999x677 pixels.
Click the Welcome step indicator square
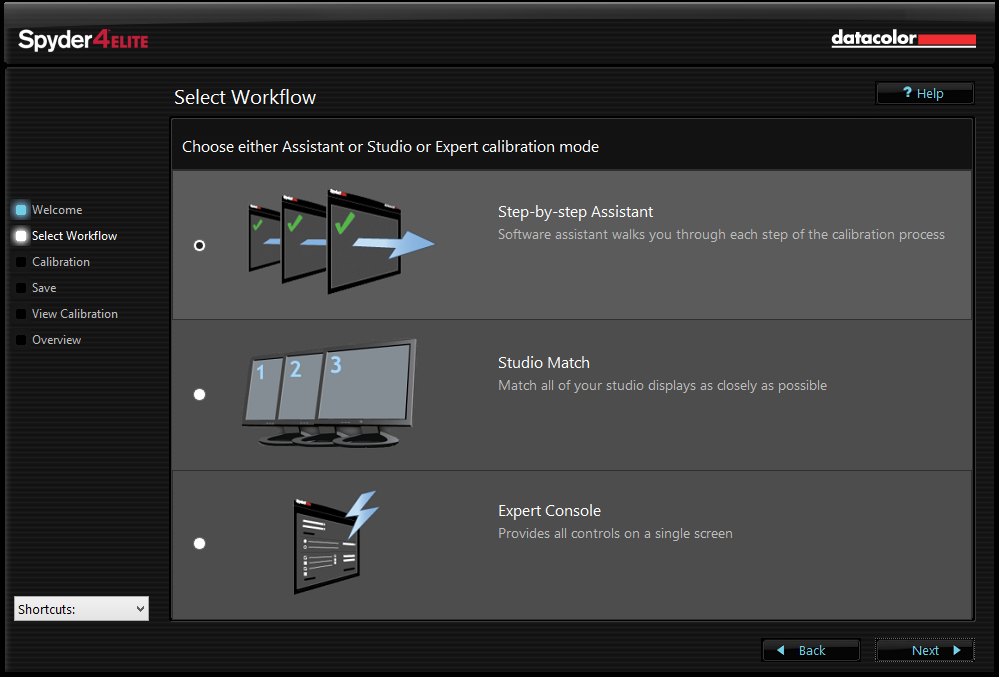(x=20, y=209)
